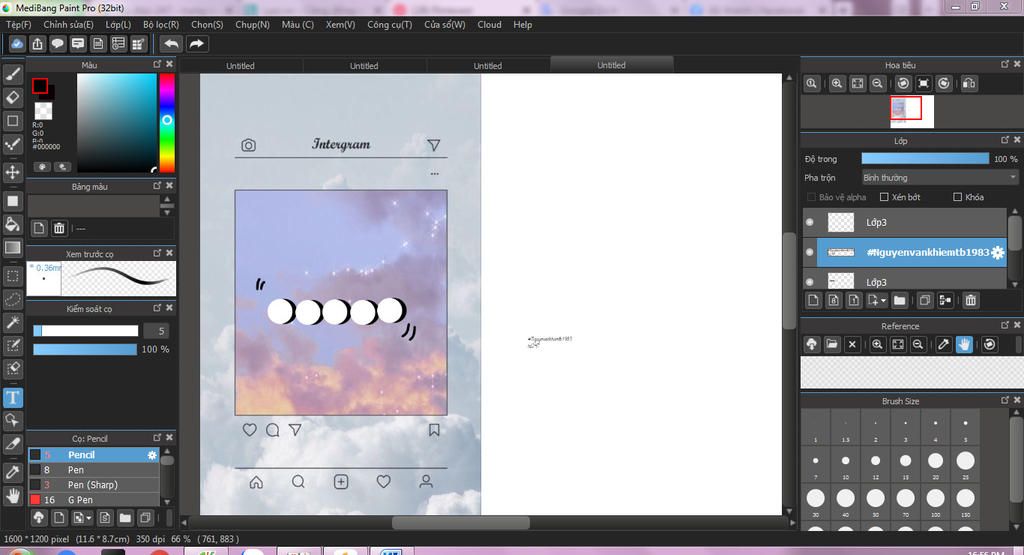The height and width of the screenshot is (555, 1024).
Task: Zoom in the Navigator view
Action: (837, 83)
